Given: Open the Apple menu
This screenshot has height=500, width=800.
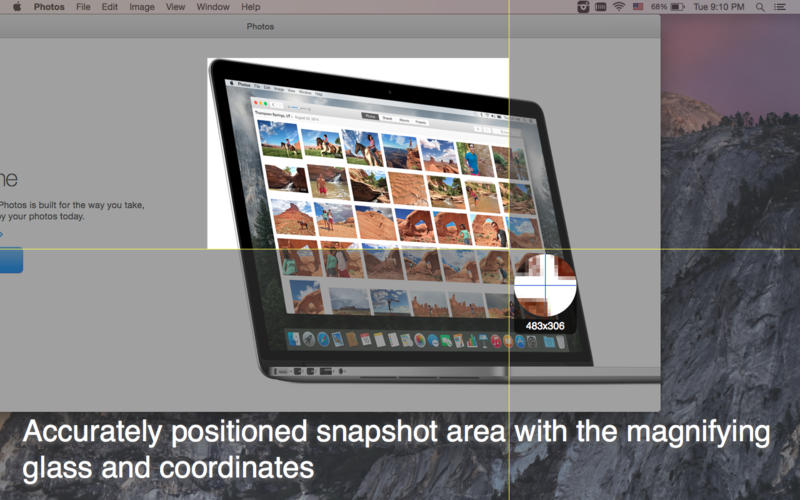Looking at the screenshot, I should tap(17, 7).
